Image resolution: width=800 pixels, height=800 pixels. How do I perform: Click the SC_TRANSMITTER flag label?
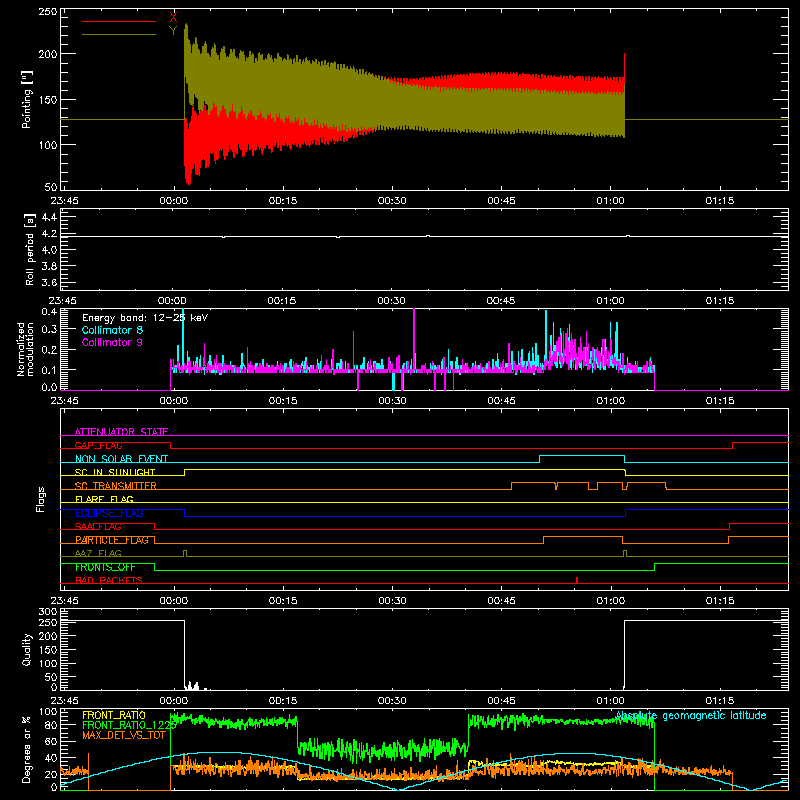116,486
